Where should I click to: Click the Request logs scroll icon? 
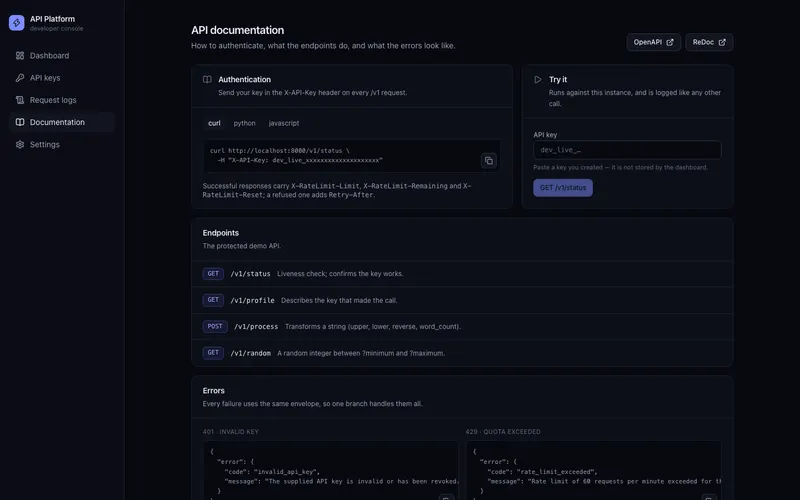point(20,100)
